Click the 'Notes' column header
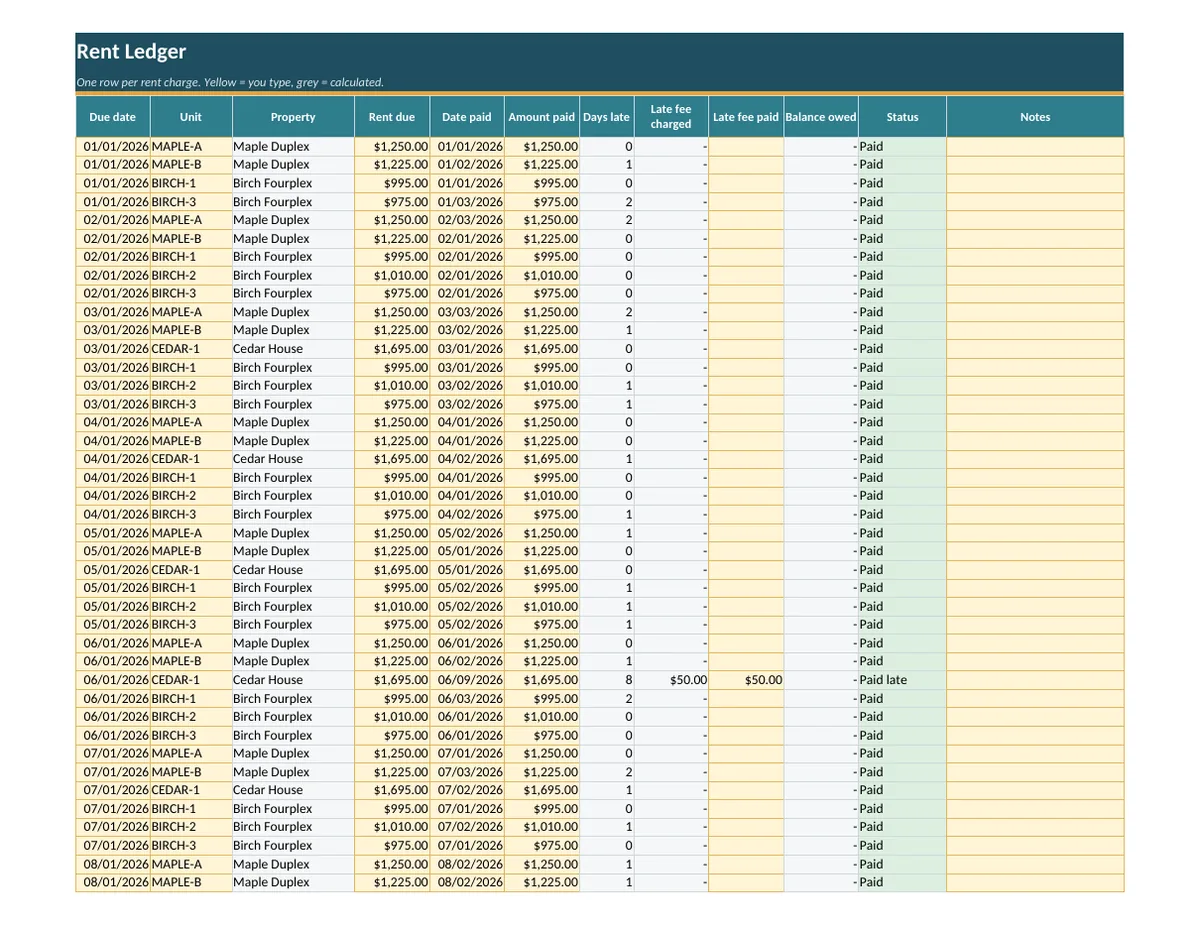This screenshot has width=1200, height=927. click(1035, 117)
